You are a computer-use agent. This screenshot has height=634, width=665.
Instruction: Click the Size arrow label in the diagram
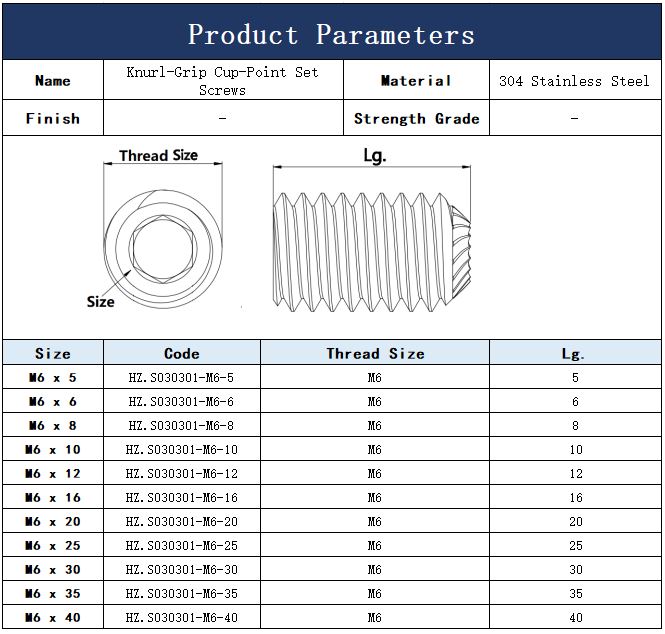click(100, 301)
